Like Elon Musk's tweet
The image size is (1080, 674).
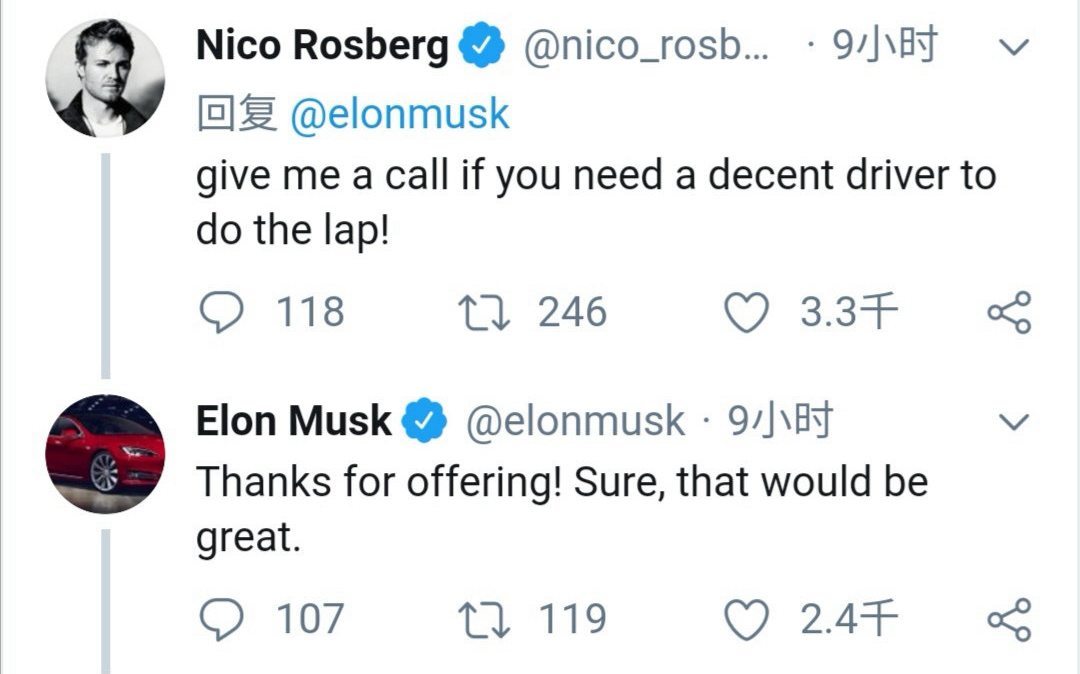tap(746, 619)
